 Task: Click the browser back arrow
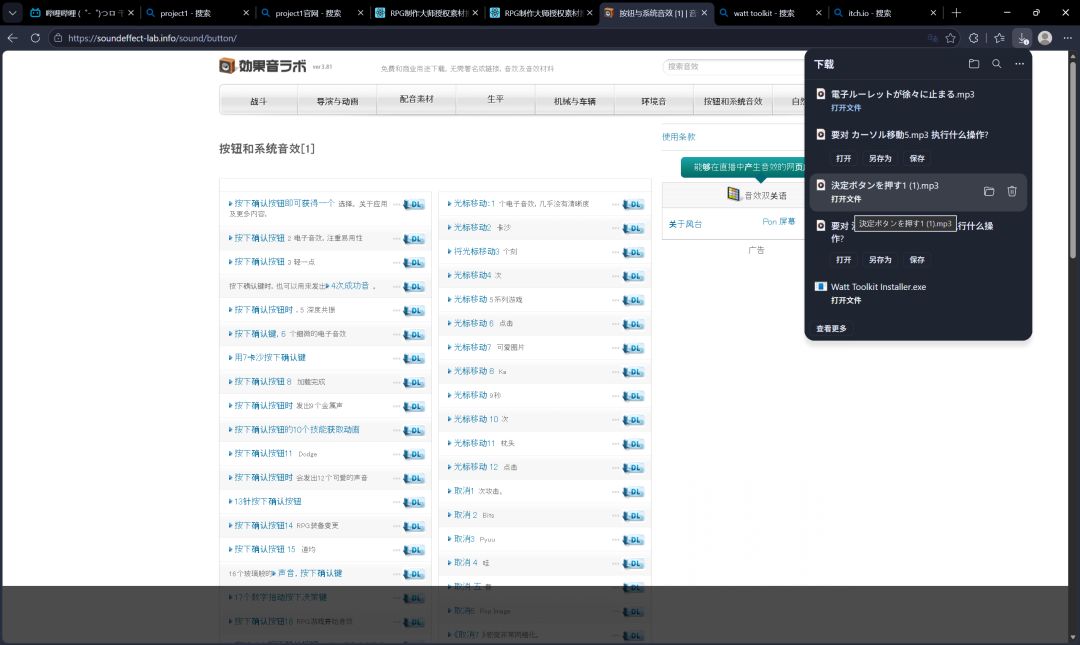(x=12, y=38)
